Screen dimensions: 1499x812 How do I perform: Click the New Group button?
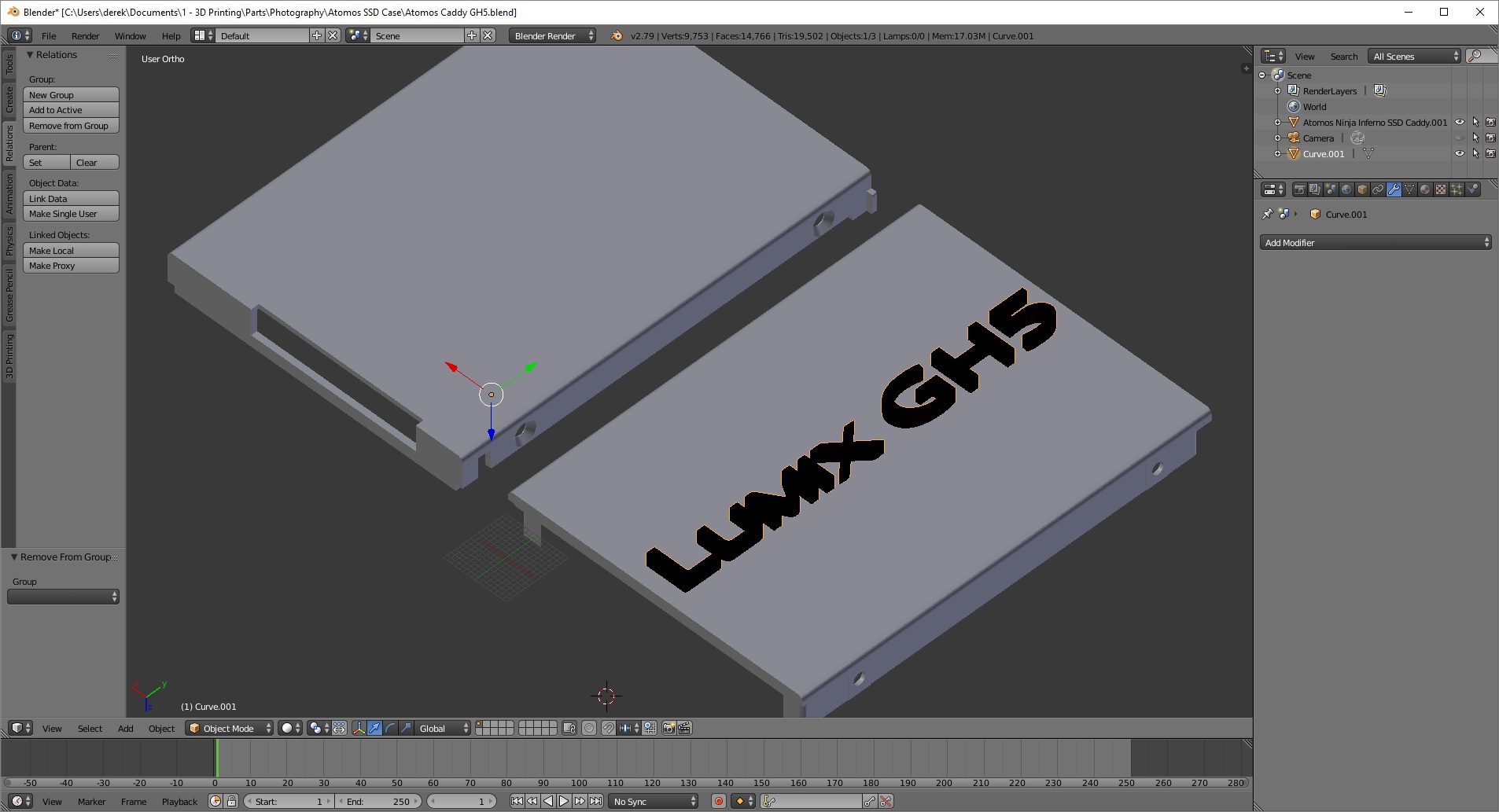[71, 94]
